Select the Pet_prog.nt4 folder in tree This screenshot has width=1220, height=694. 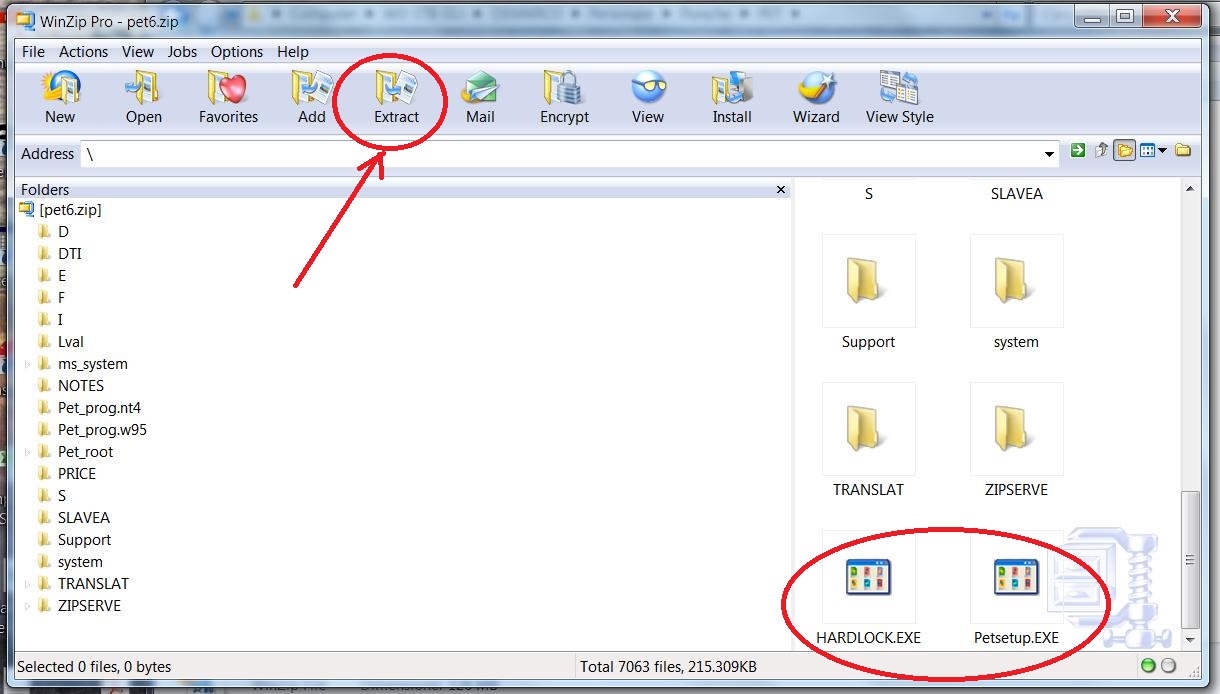[99, 408]
